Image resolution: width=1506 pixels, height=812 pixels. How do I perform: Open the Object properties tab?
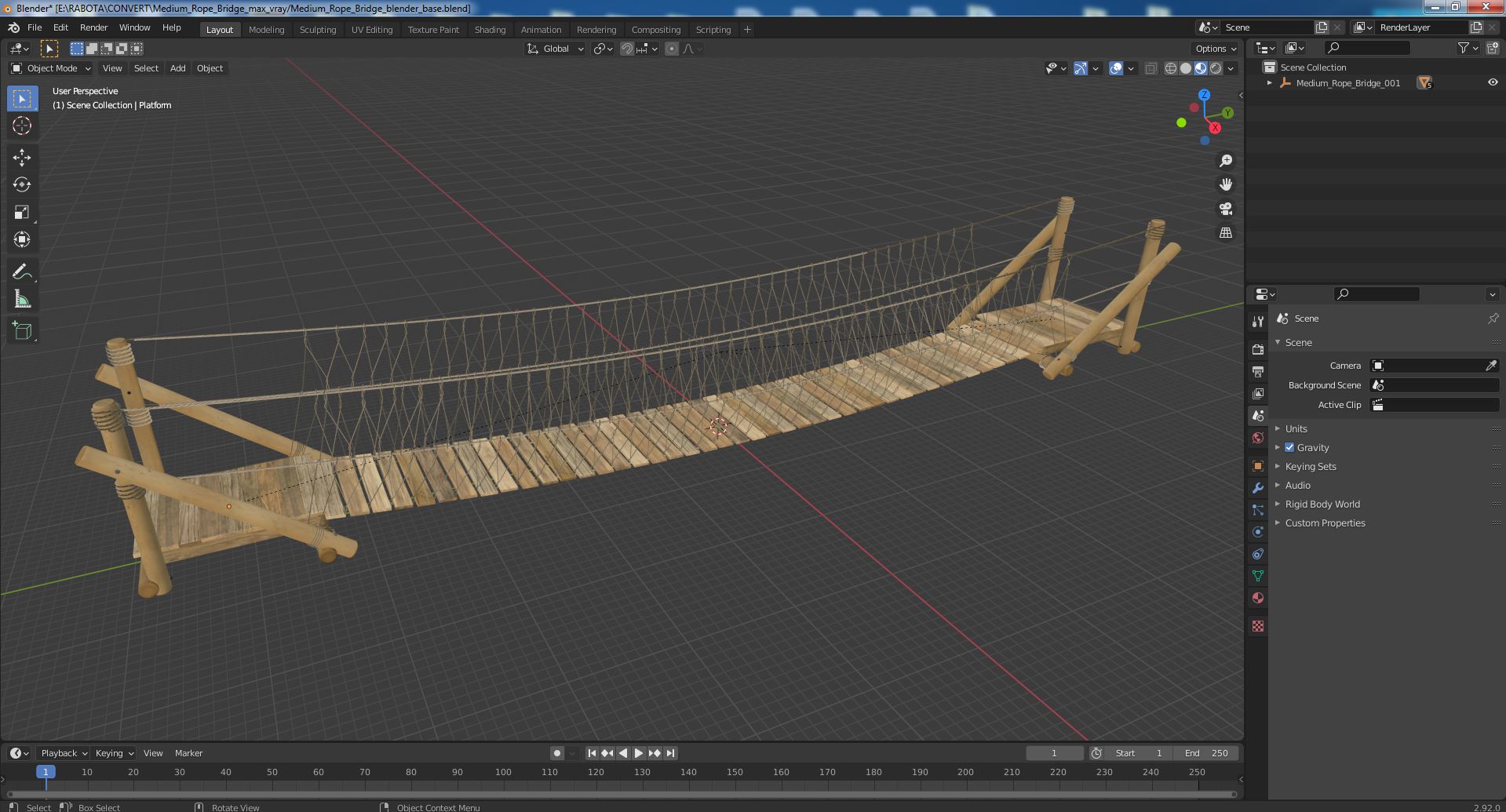tap(1258, 466)
